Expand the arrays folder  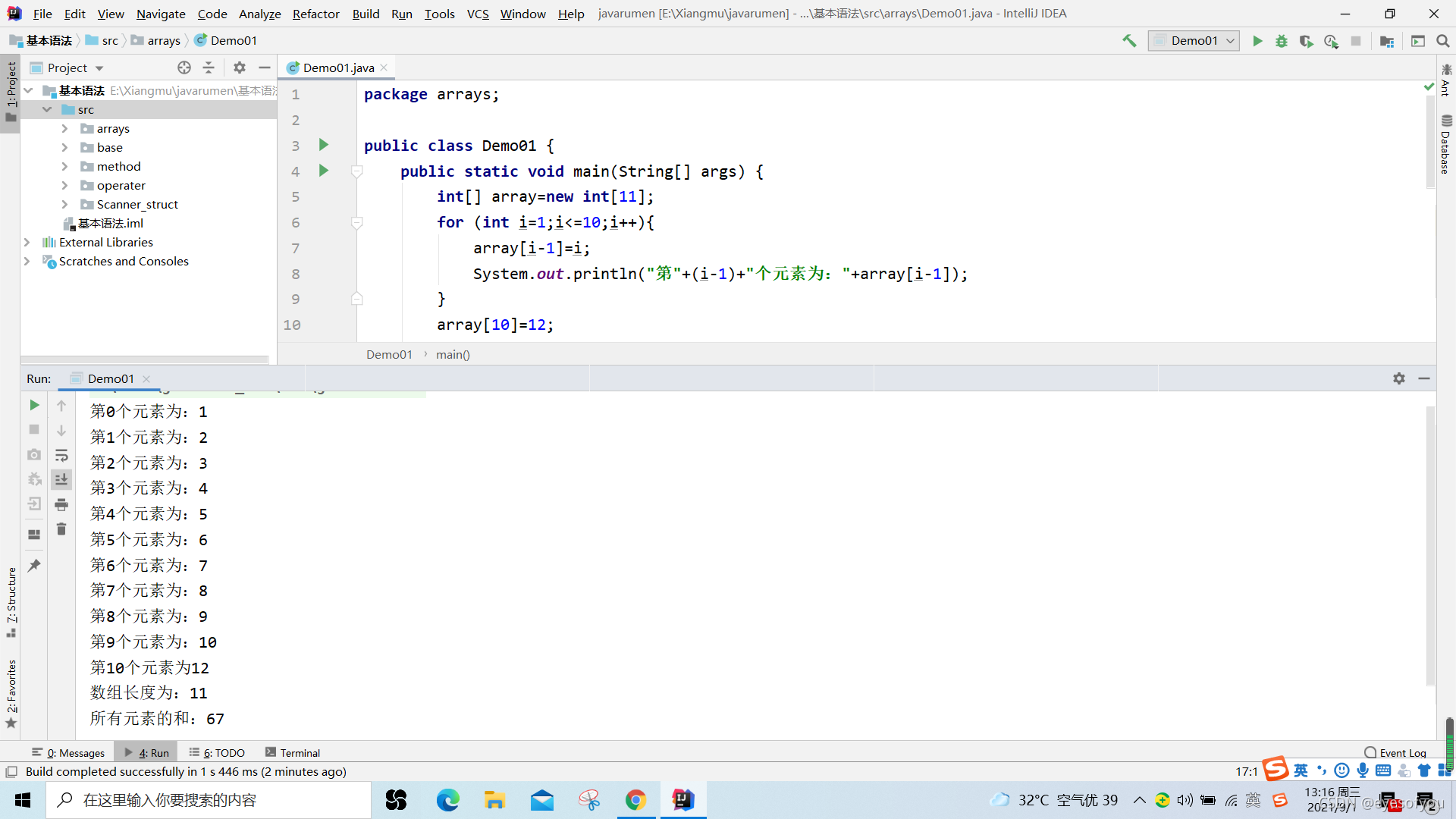point(64,128)
